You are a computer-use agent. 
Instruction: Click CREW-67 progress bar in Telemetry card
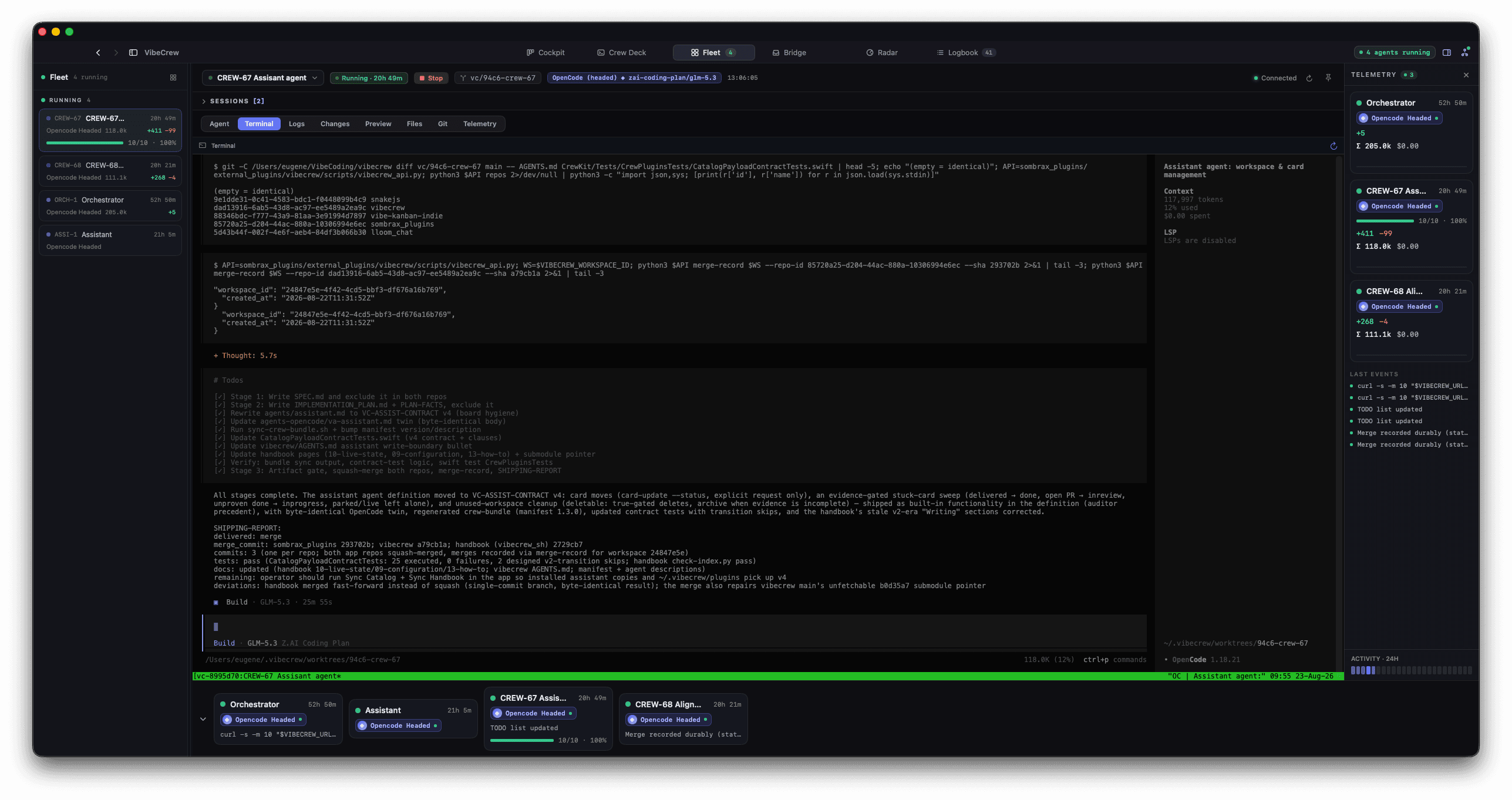(x=1385, y=221)
